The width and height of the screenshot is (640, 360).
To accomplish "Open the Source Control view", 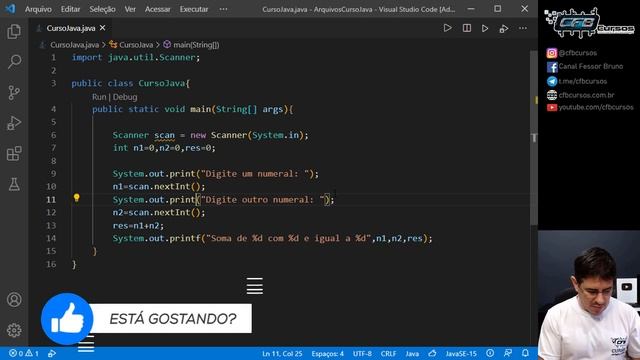I will (x=14, y=93).
